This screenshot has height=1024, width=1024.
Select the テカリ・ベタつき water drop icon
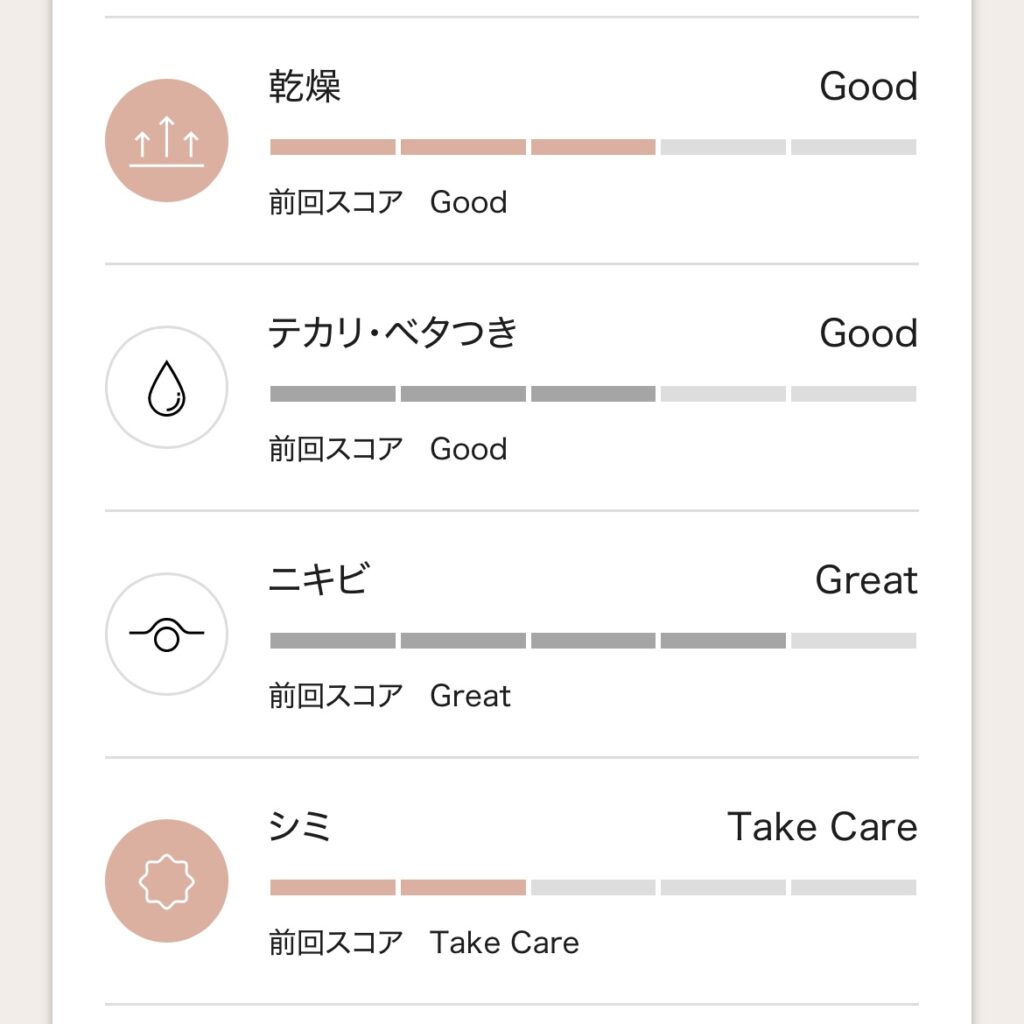pyautogui.click(x=167, y=387)
